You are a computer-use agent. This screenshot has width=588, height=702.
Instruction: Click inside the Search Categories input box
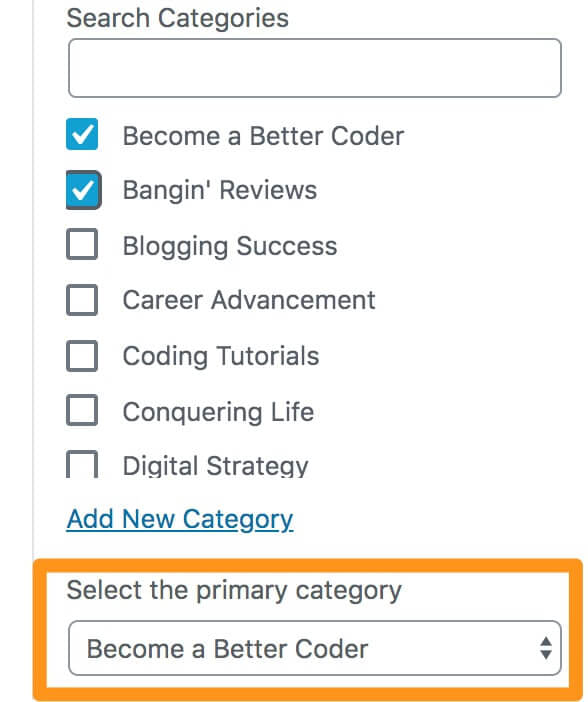click(314, 68)
